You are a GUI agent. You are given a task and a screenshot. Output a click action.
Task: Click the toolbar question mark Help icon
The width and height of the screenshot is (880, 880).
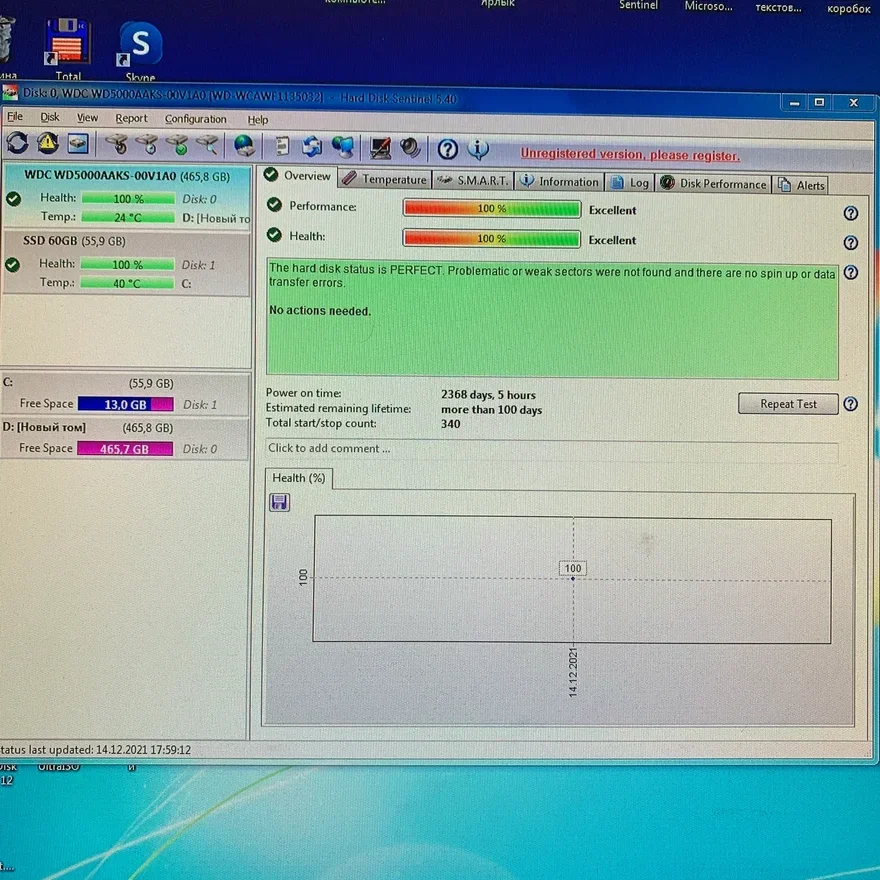(447, 149)
